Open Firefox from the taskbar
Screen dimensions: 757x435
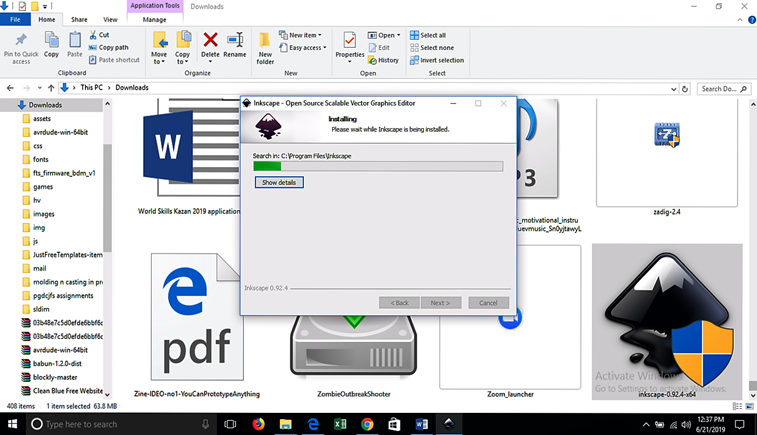(x=258, y=424)
